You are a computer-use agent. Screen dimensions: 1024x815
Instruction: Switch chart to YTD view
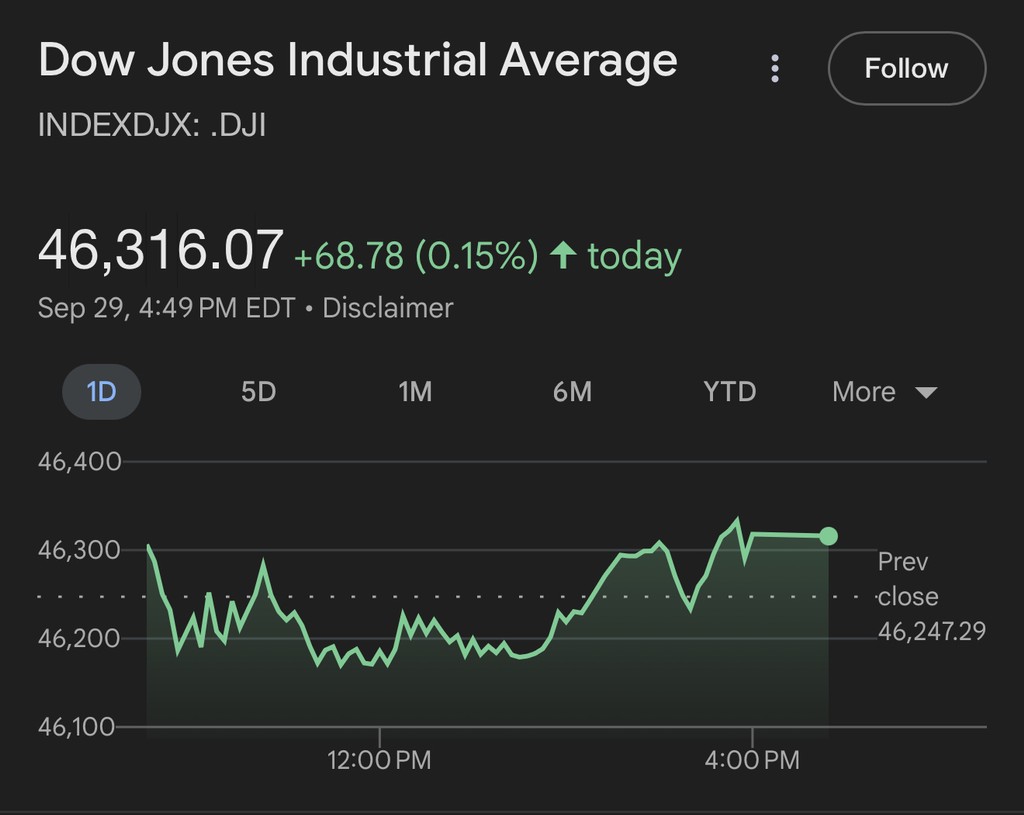[x=729, y=391]
